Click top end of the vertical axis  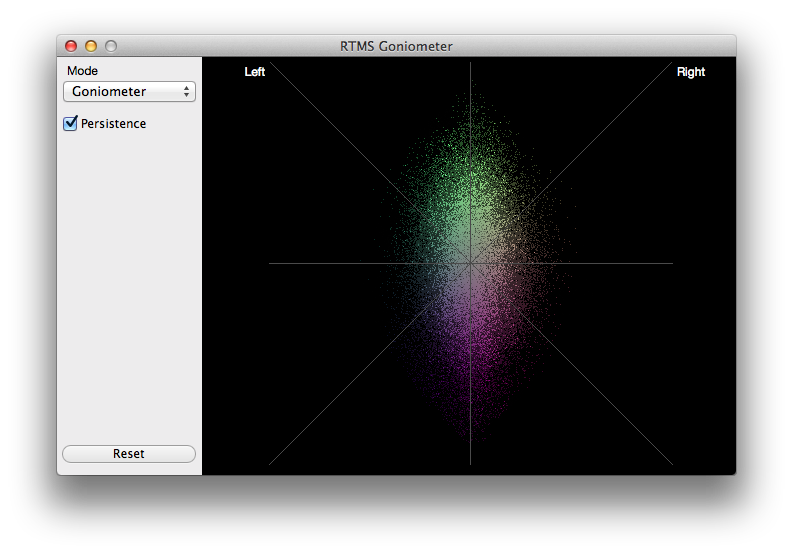[471, 65]
